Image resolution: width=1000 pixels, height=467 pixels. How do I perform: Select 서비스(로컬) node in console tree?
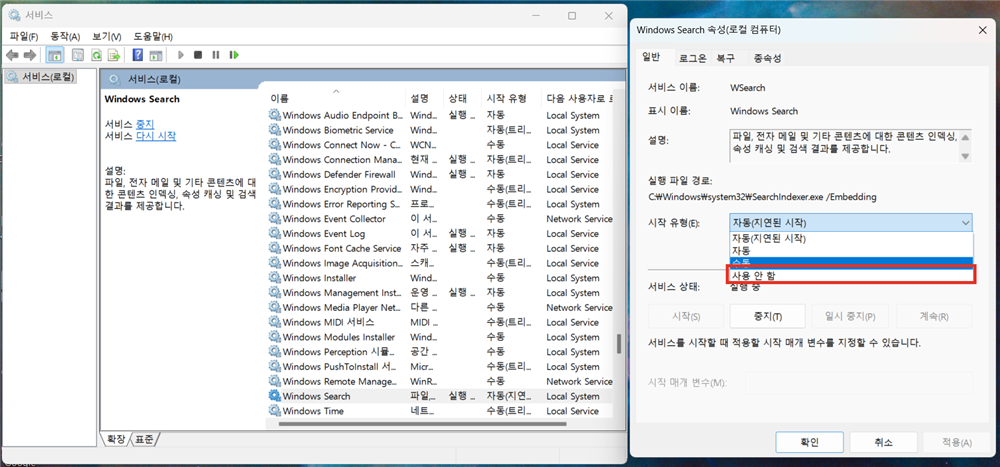[41, 77]
